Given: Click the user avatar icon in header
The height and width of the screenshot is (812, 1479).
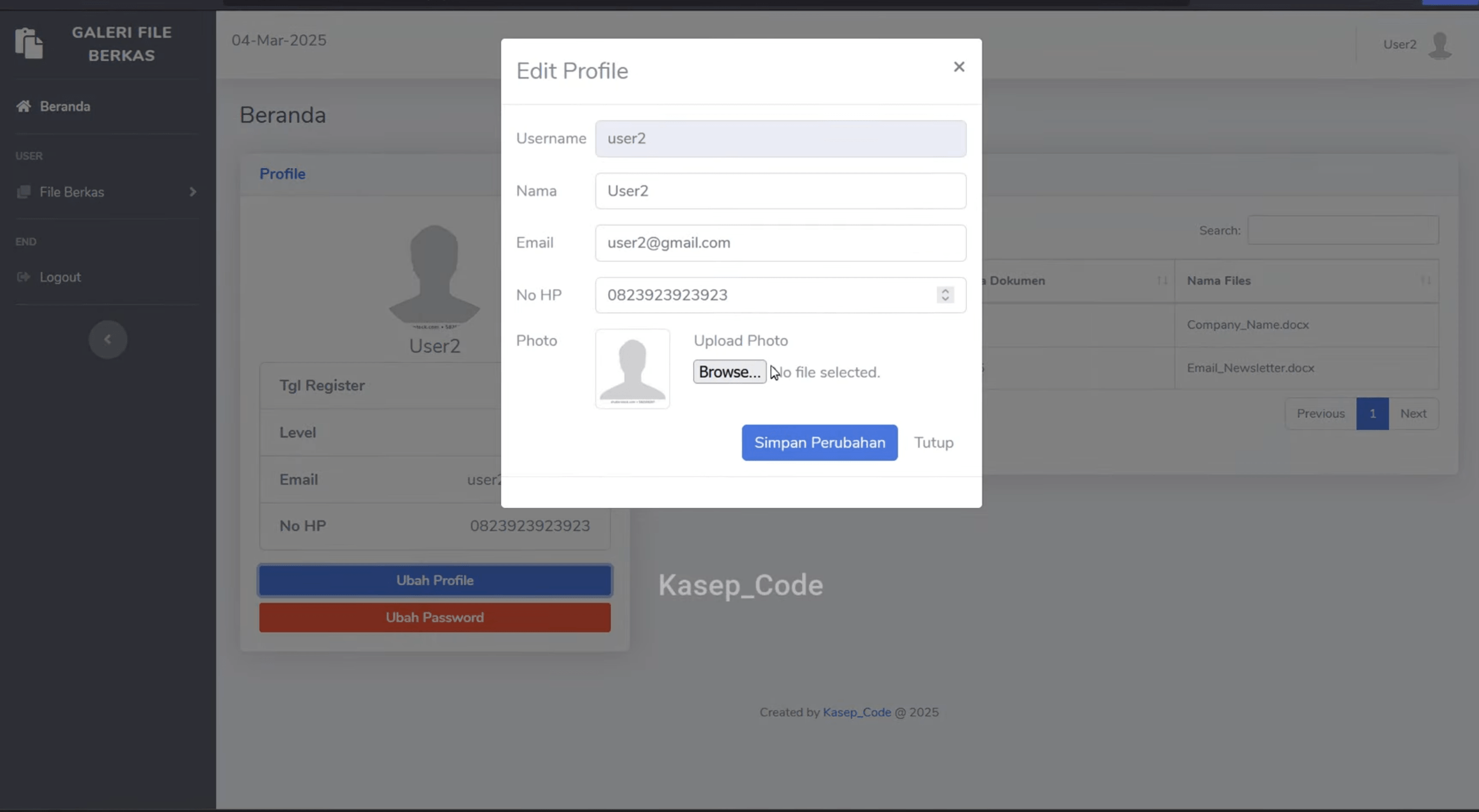Looking at the screenshot, I should pyautogui.click(x=1440, y=45).
